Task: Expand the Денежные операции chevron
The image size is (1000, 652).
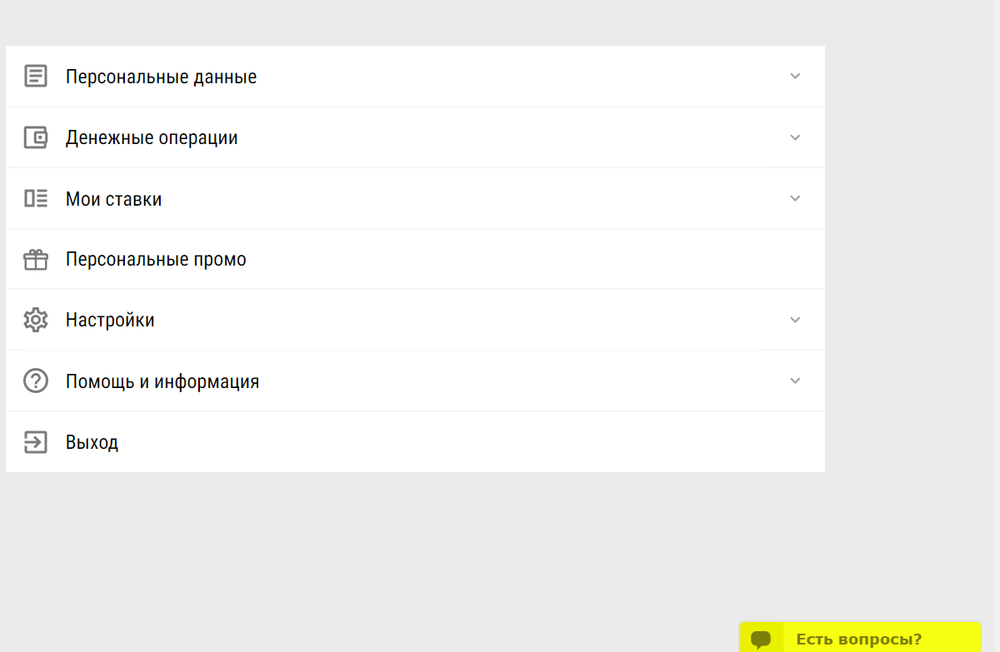Action: (795, 138)
